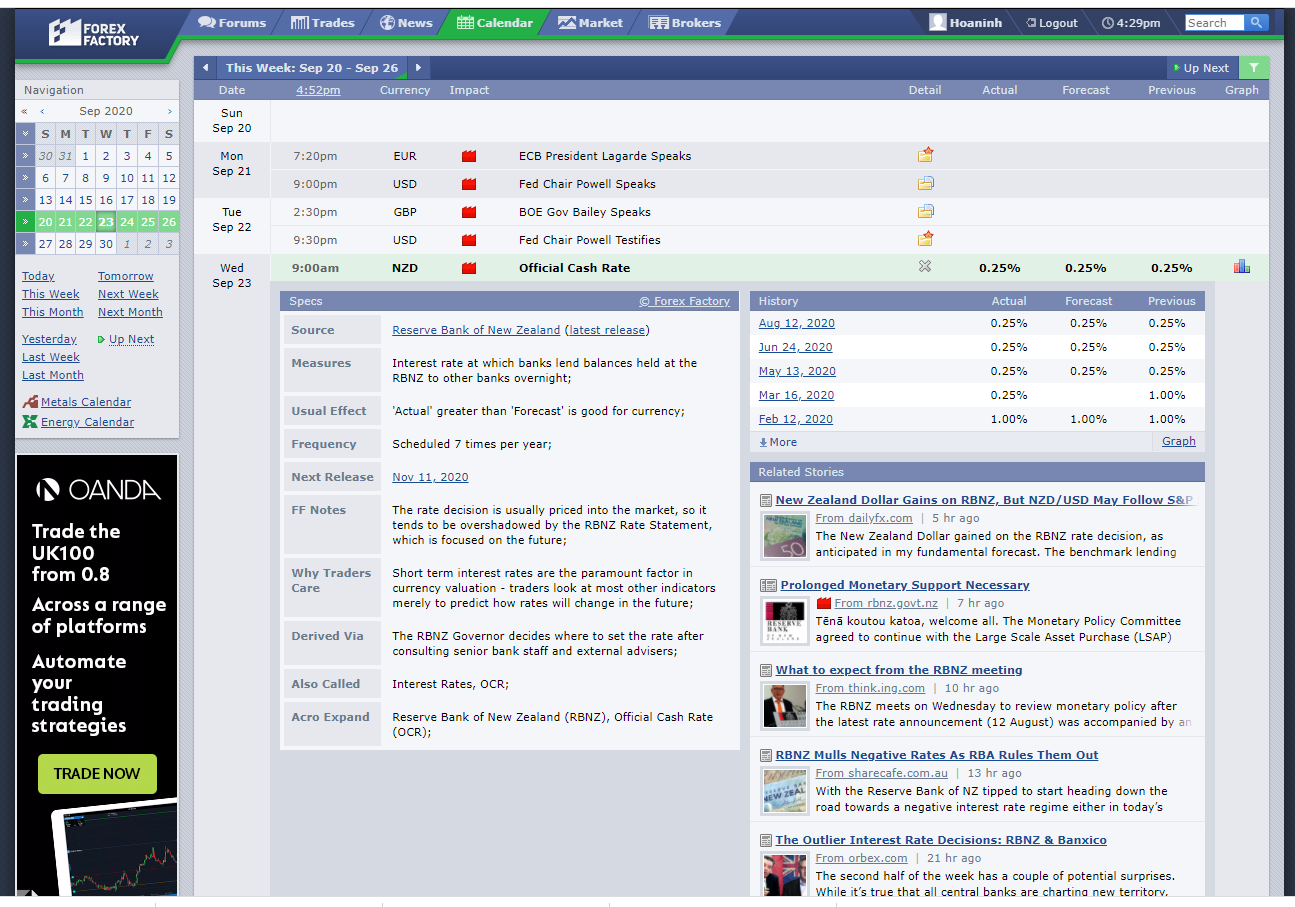Screen dimensions: 1295x907
Task: Open story New Zealand Dollar Gains on RBNZ
Action: coord(984,500)
